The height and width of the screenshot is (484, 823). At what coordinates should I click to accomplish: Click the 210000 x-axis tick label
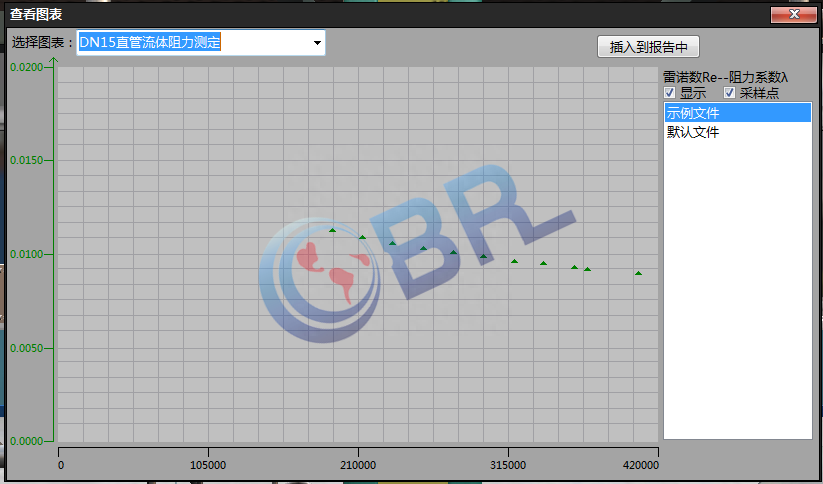coord(358,465)
